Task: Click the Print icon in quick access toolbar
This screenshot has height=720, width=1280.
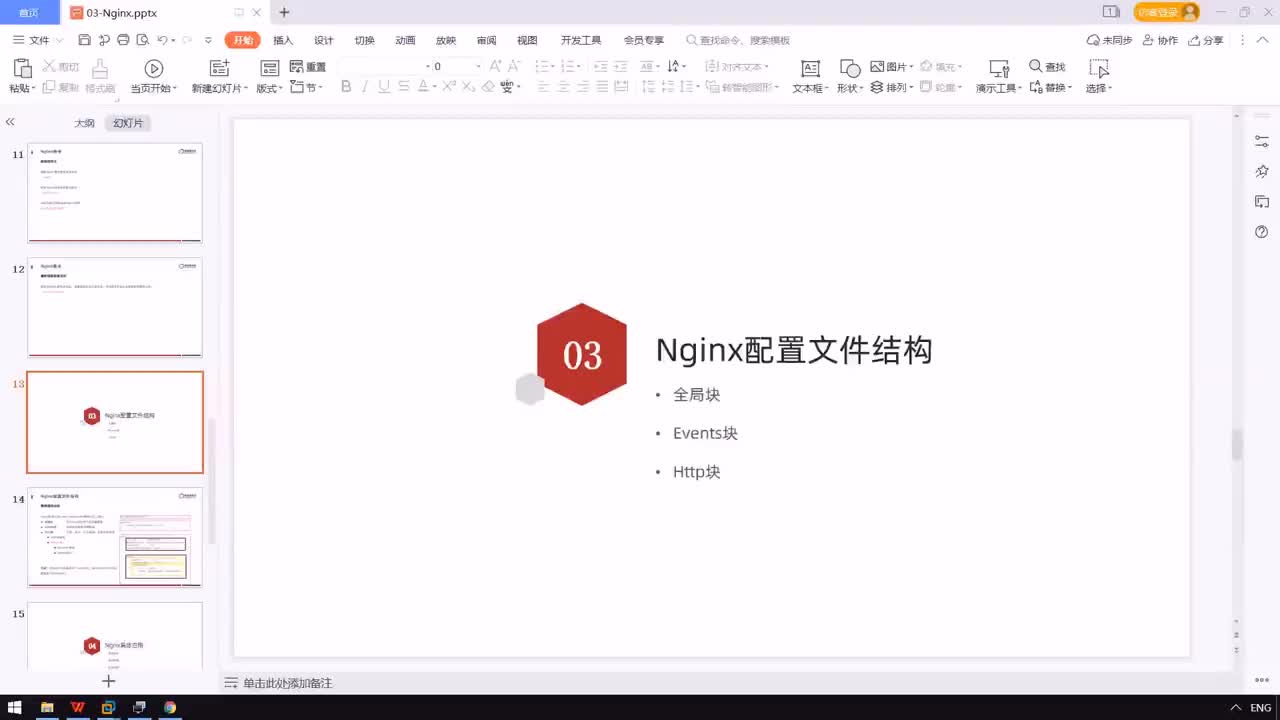Action: (x=123, y=40)
